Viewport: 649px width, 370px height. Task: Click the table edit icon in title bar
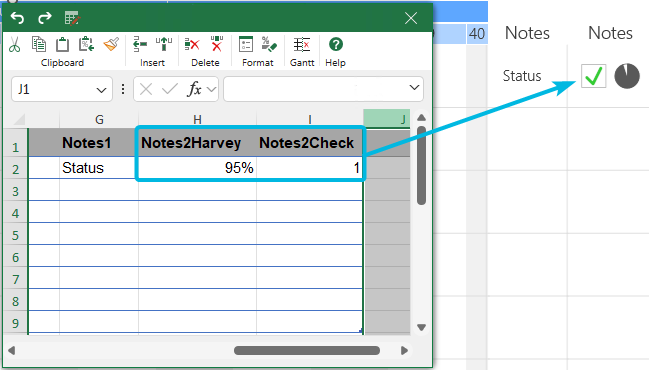[x=72, y=18]
